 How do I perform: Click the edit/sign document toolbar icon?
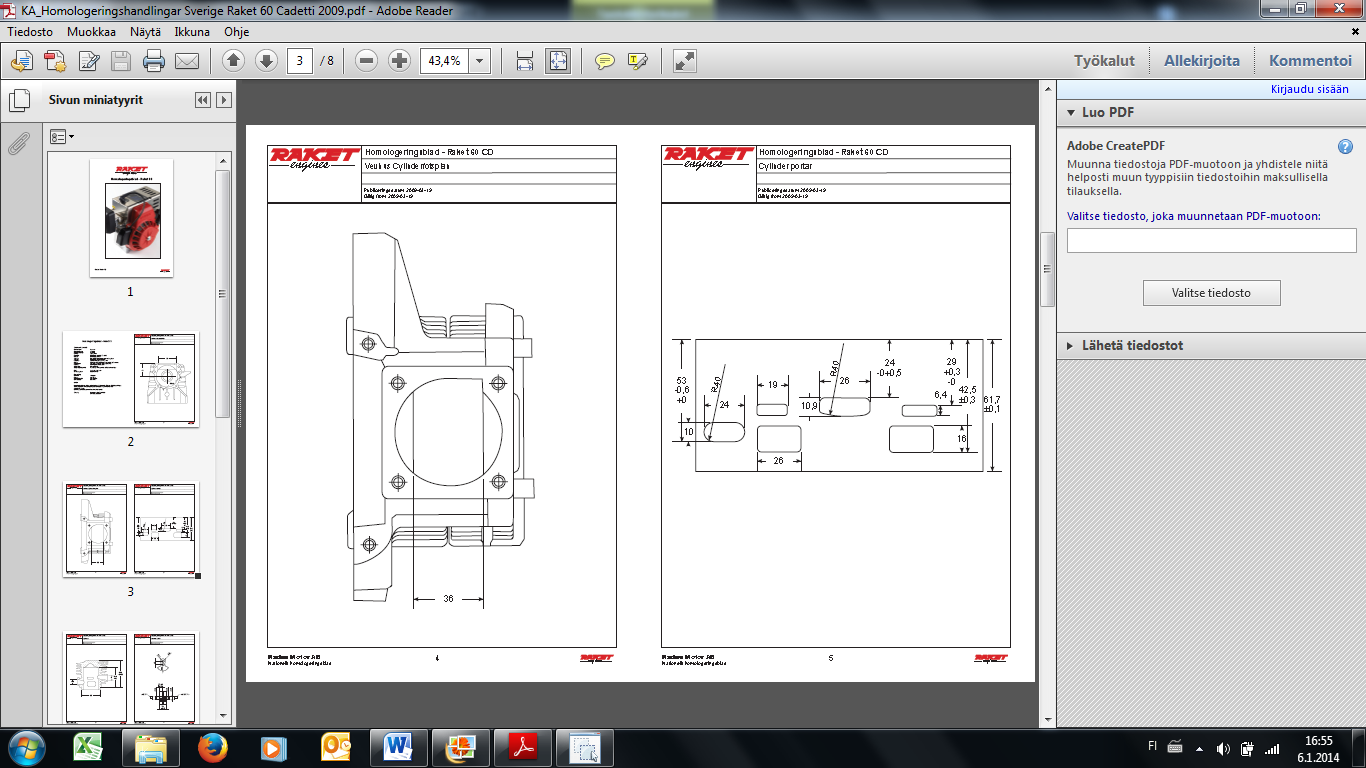coord(89,61)
